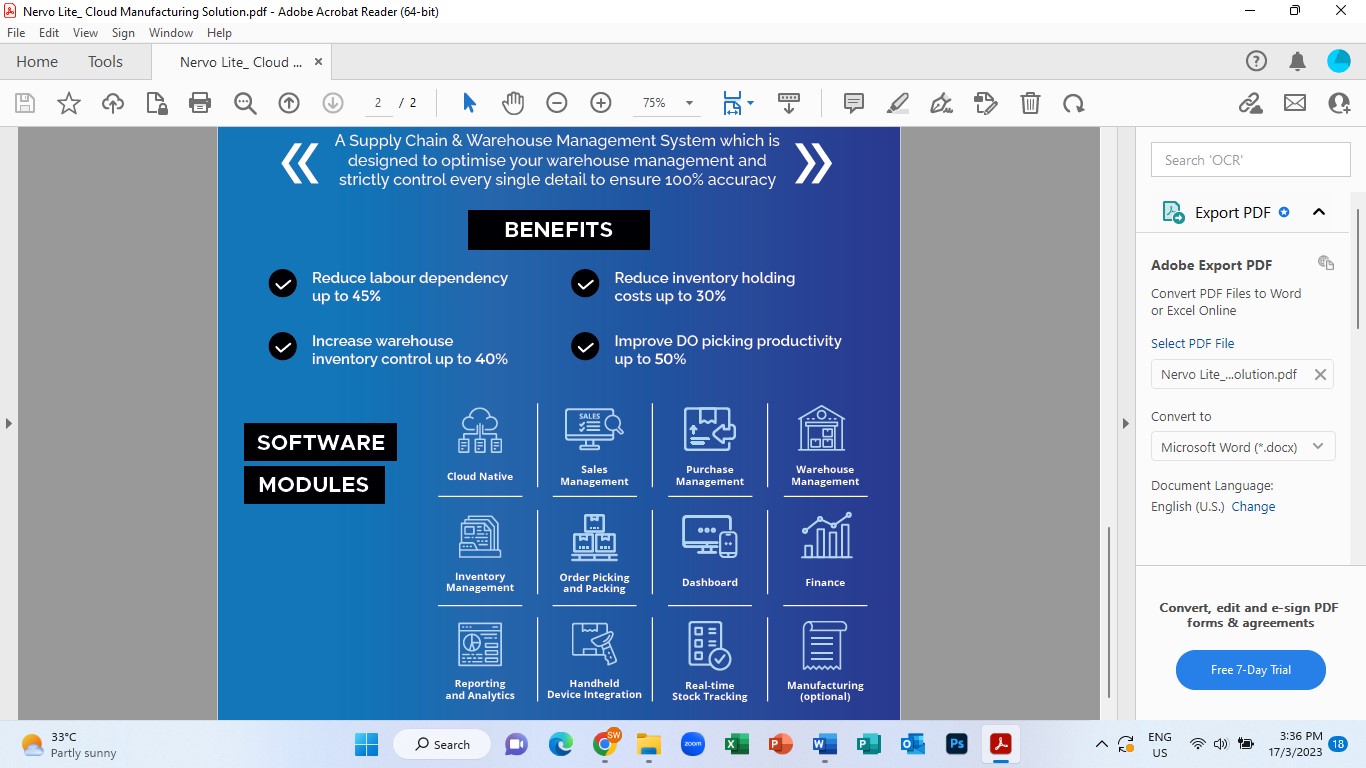Zoom in with the plus icon
The image size is (1366, 768).
pyautogui.click(x=601, y=103)
